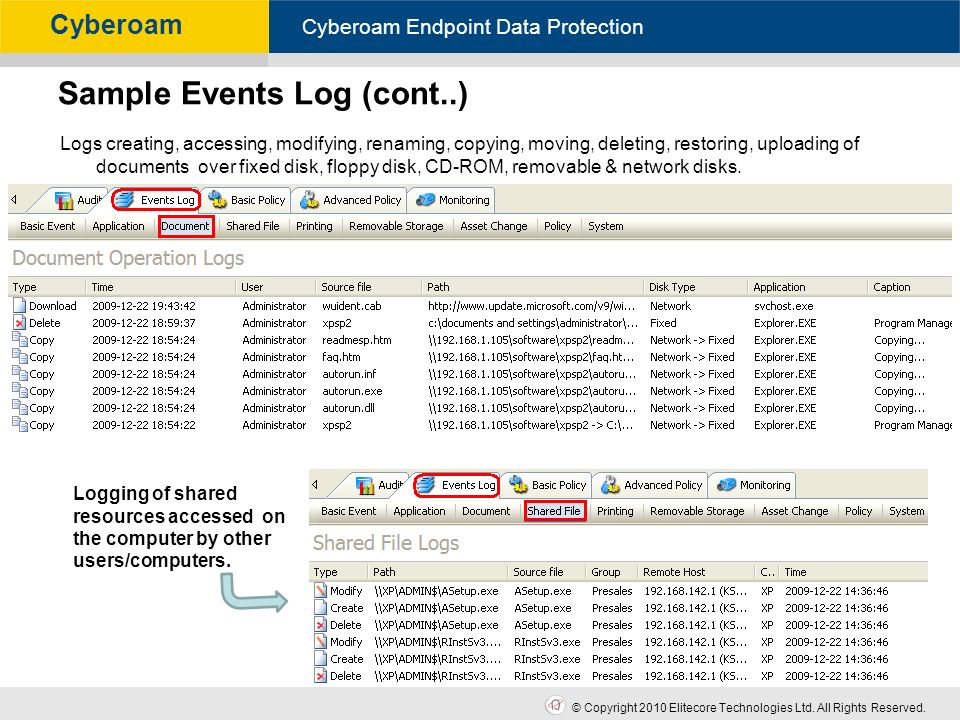This screenshot has width=960, height=720.
Task: Select the wuident.cab source file cell
Action: click(351, 306)
